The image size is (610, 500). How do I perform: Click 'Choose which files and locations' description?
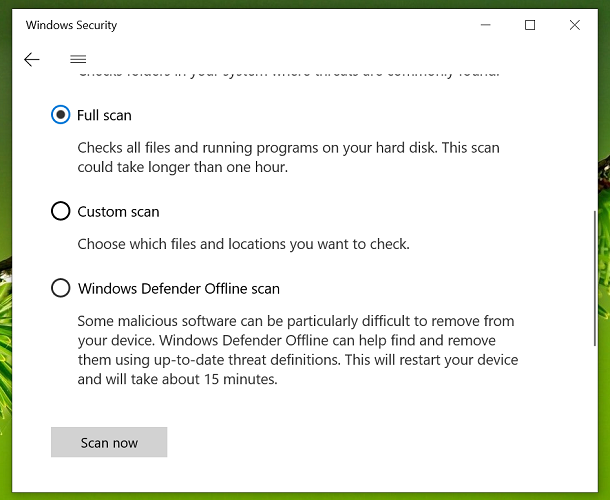tap(244, 244)
